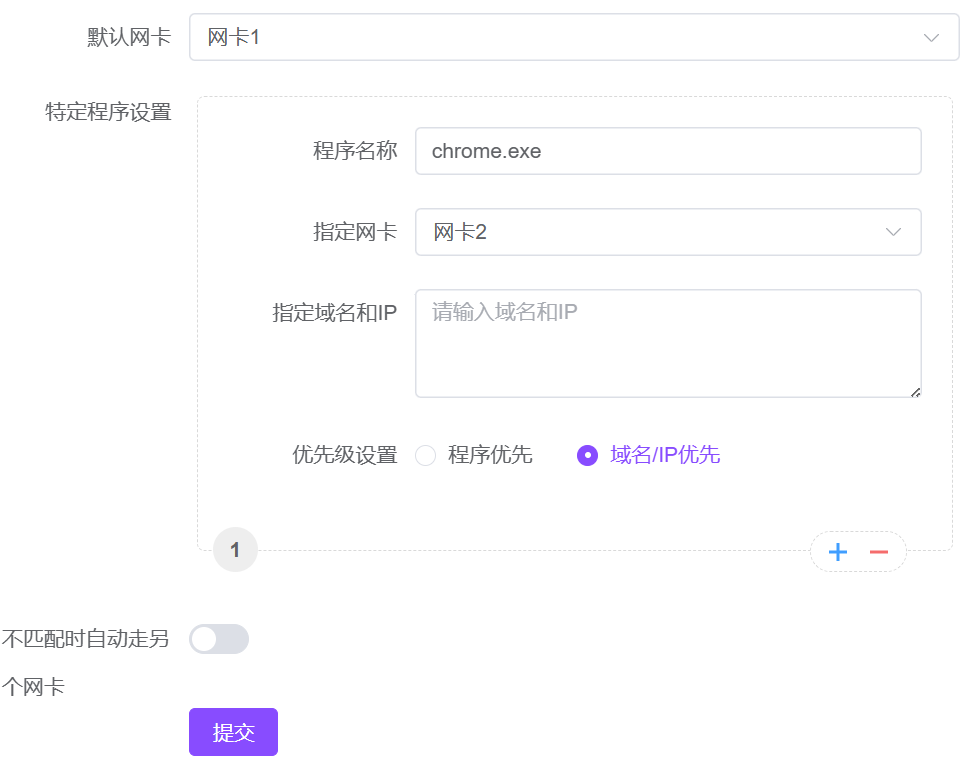Click into the 请输入域名和IP text area

668,343
